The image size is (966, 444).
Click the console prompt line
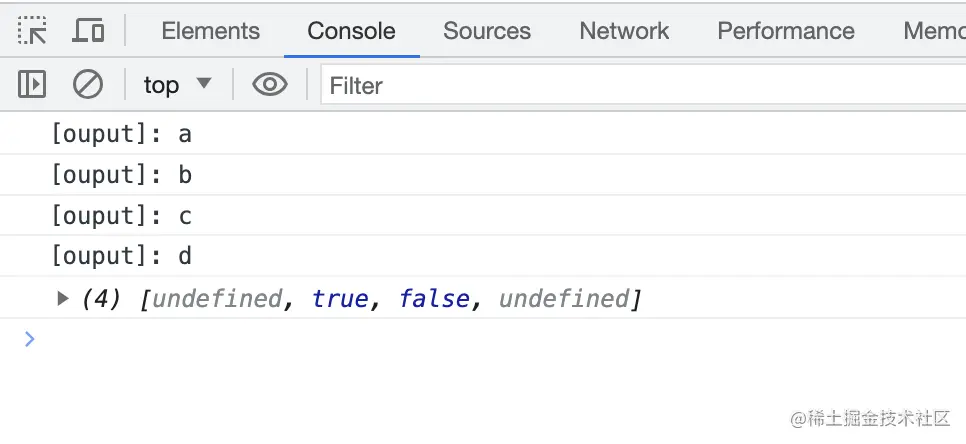click(400, 340)
